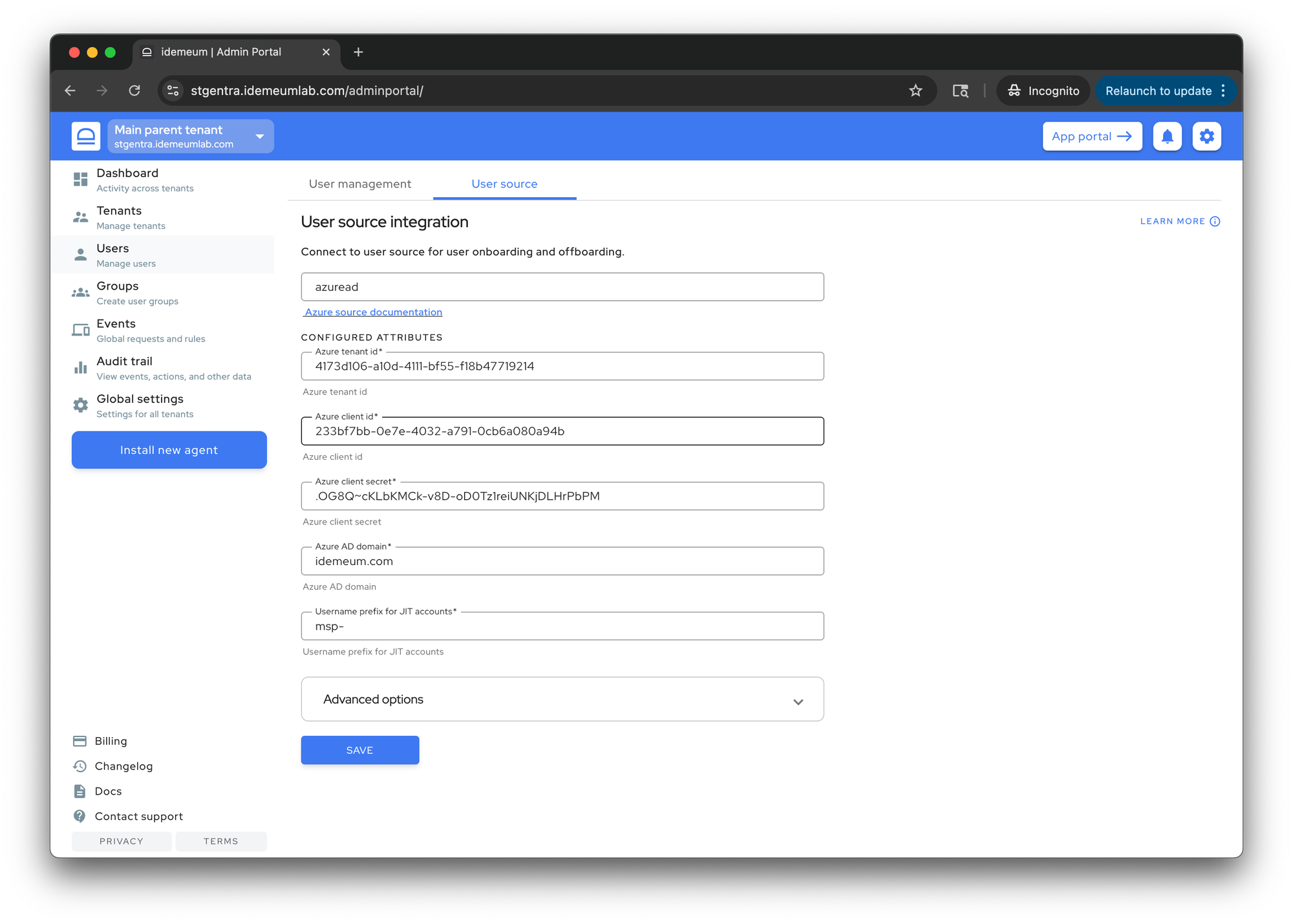Close the idemeum Admin Portal tab
This screenshot has height=924, width=1293.
(326, 52)
